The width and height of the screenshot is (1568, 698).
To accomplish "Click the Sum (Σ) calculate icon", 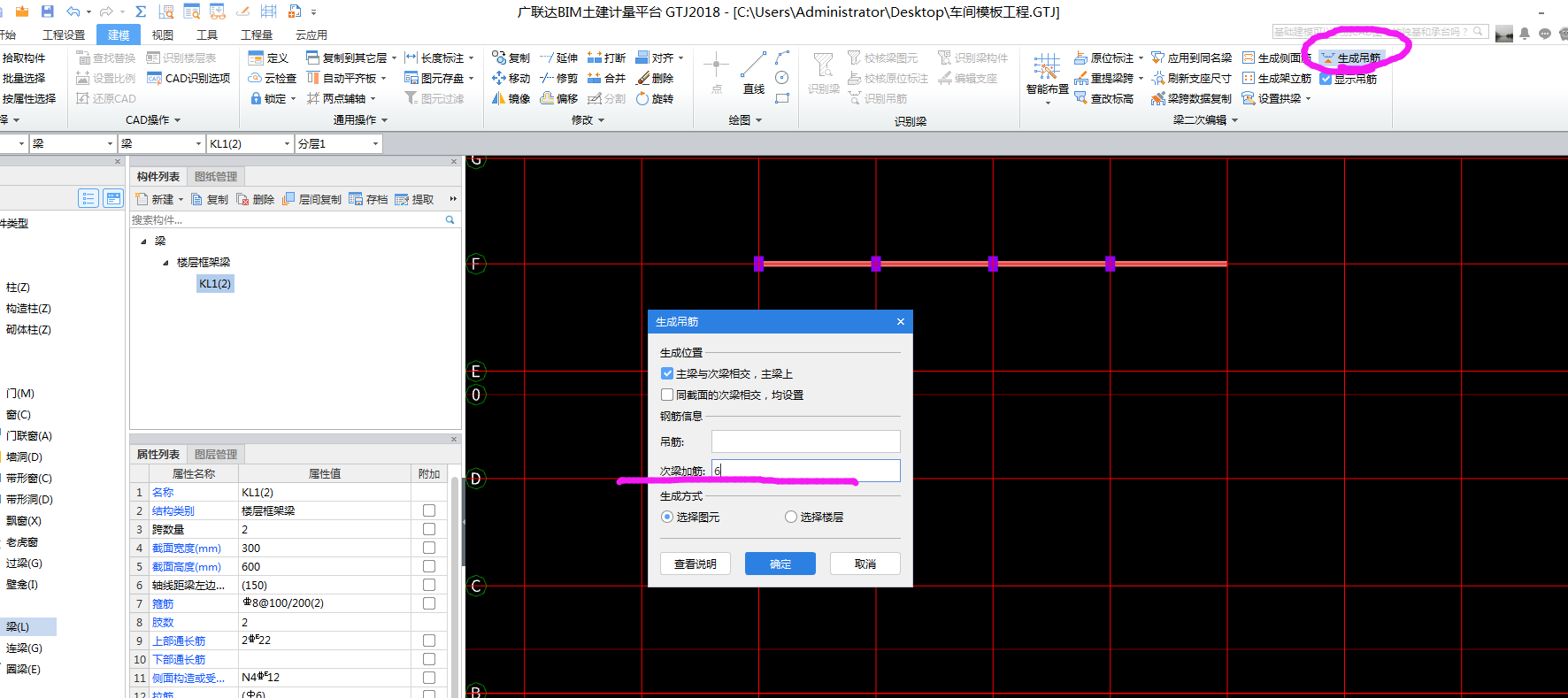I will [x=140, y=12].
